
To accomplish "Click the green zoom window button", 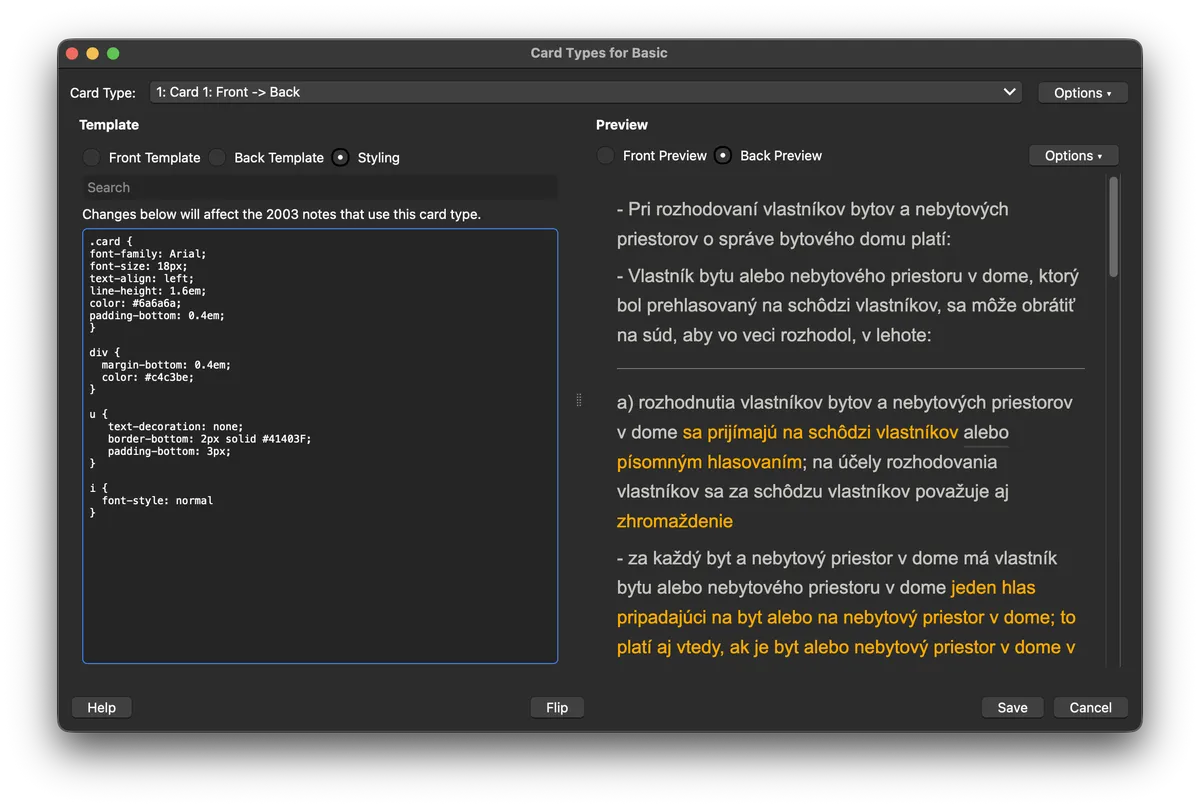I will (113, 53).
